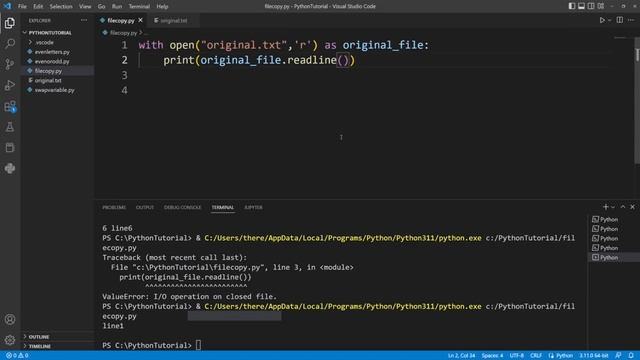Open the Selection menu
This screenshot has height=360, width=640.
[x=61, y=7]
